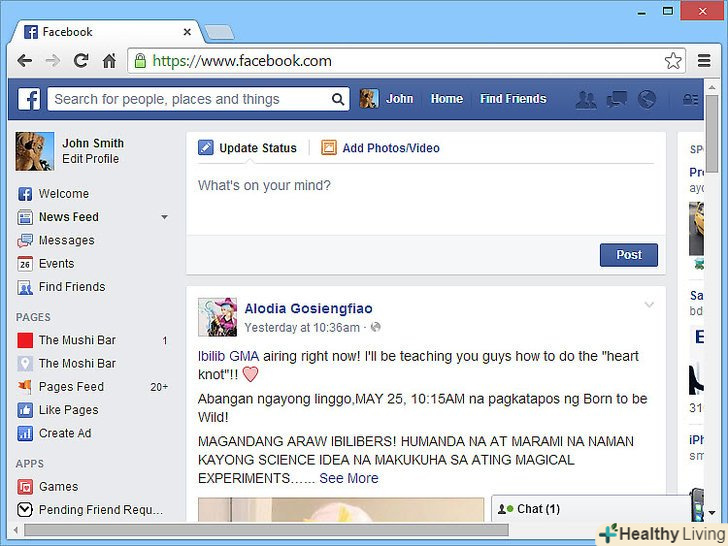Click John Smith profile picture in sidebar
Screen dimensions: 728x546
[34, 151]
